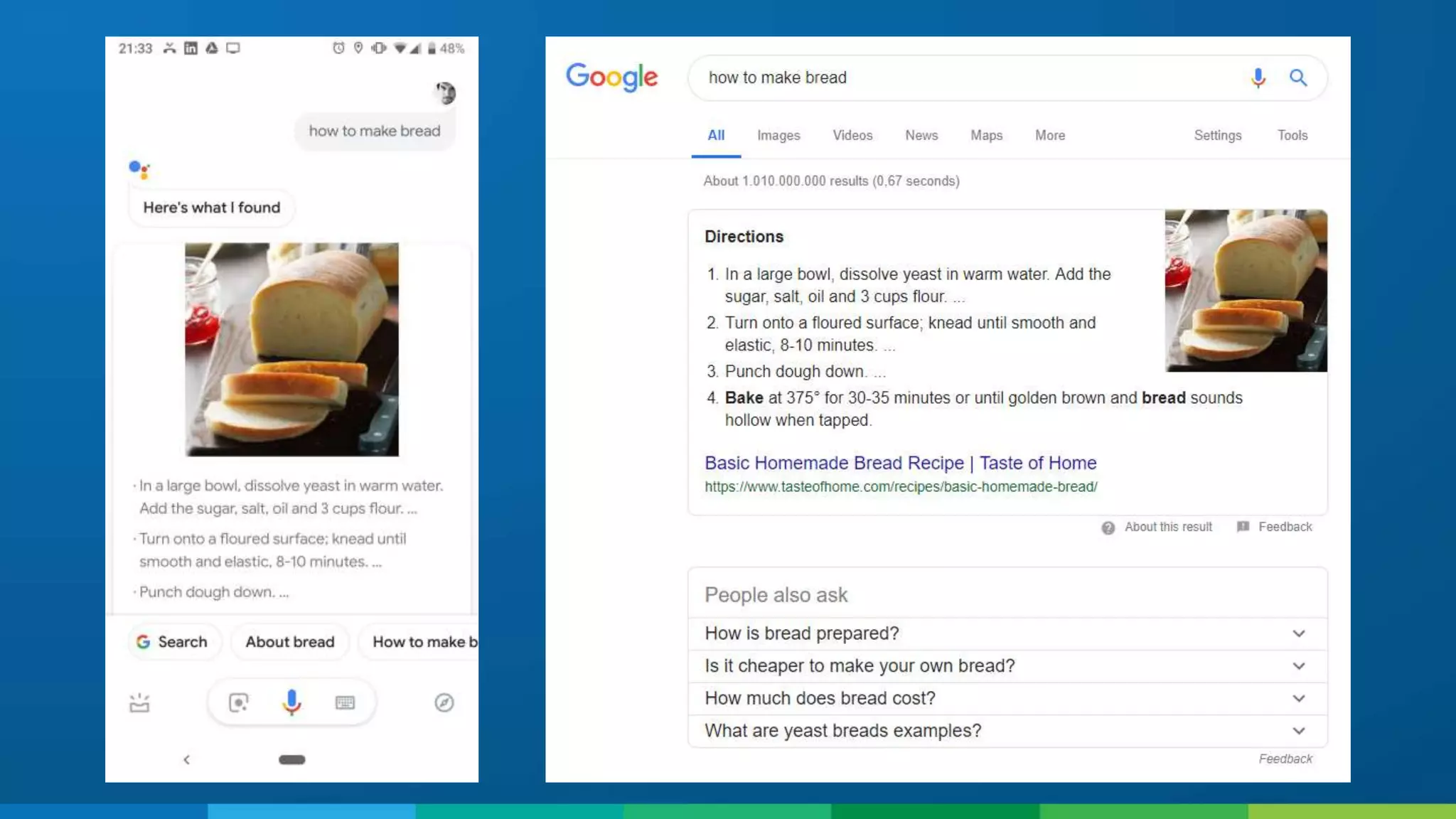Open the Assistant updates inbox icon
The height and width of the screenshot is (819, 1456).
[x=139, y=702]
